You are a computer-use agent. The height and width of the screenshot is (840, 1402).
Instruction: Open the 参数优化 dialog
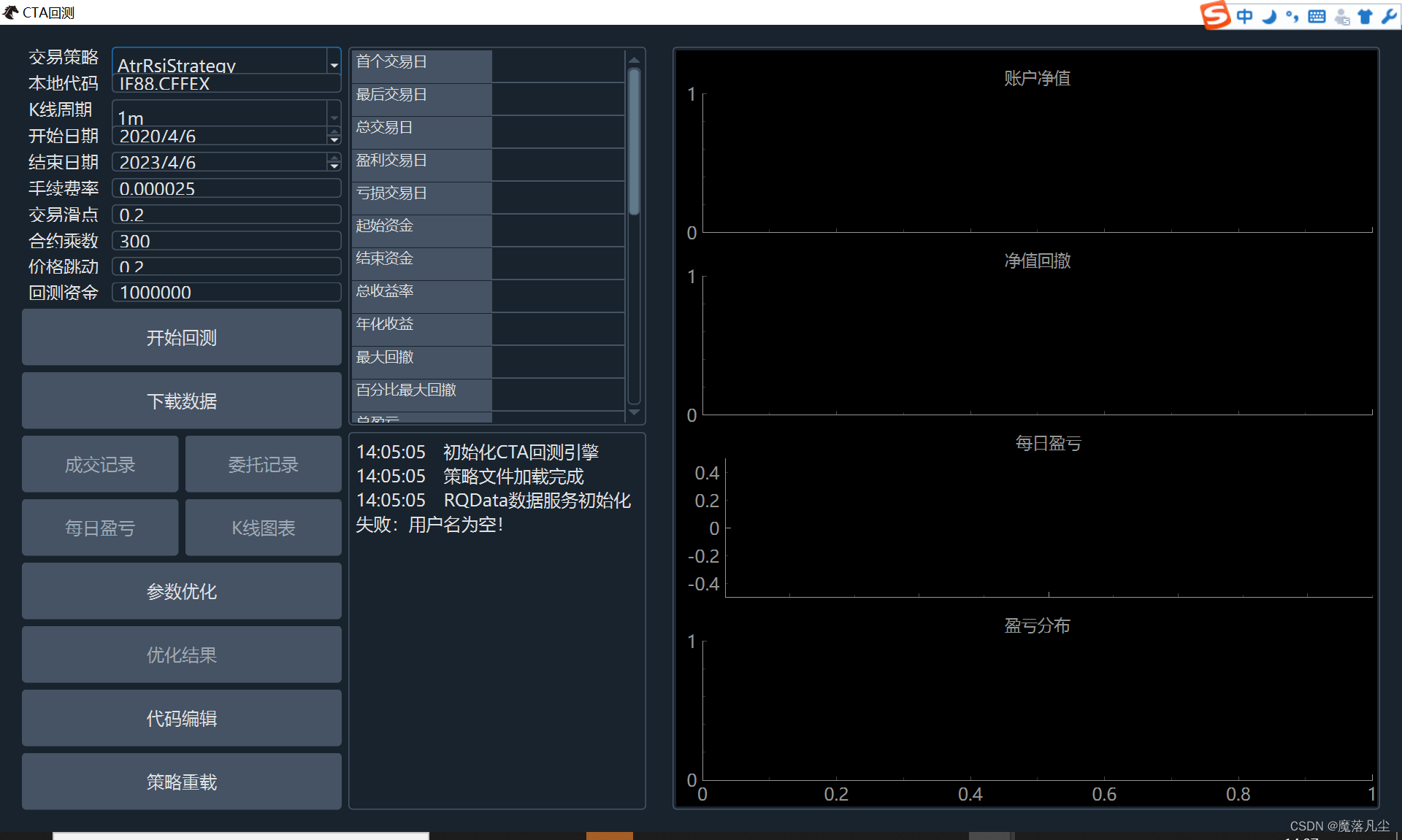[x=181, y=591]
